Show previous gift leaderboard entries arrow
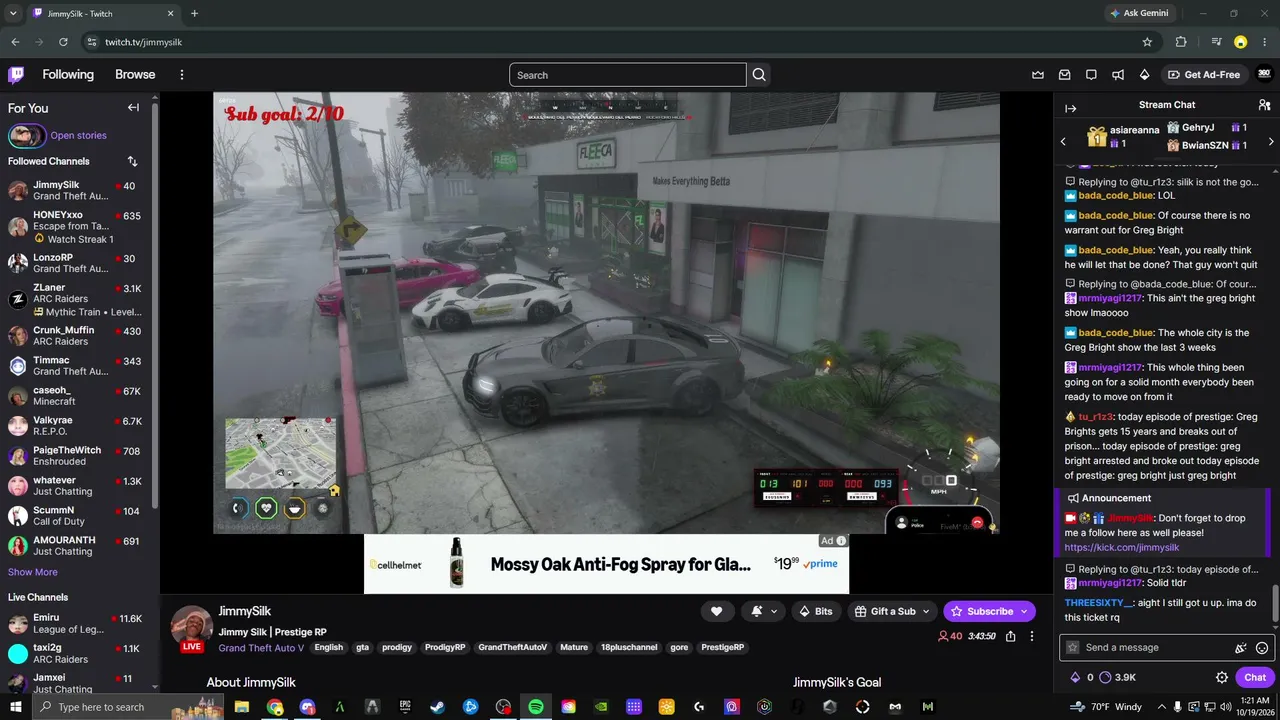Viewport: 1280px width, 720px height. [x=1063, y=142]
